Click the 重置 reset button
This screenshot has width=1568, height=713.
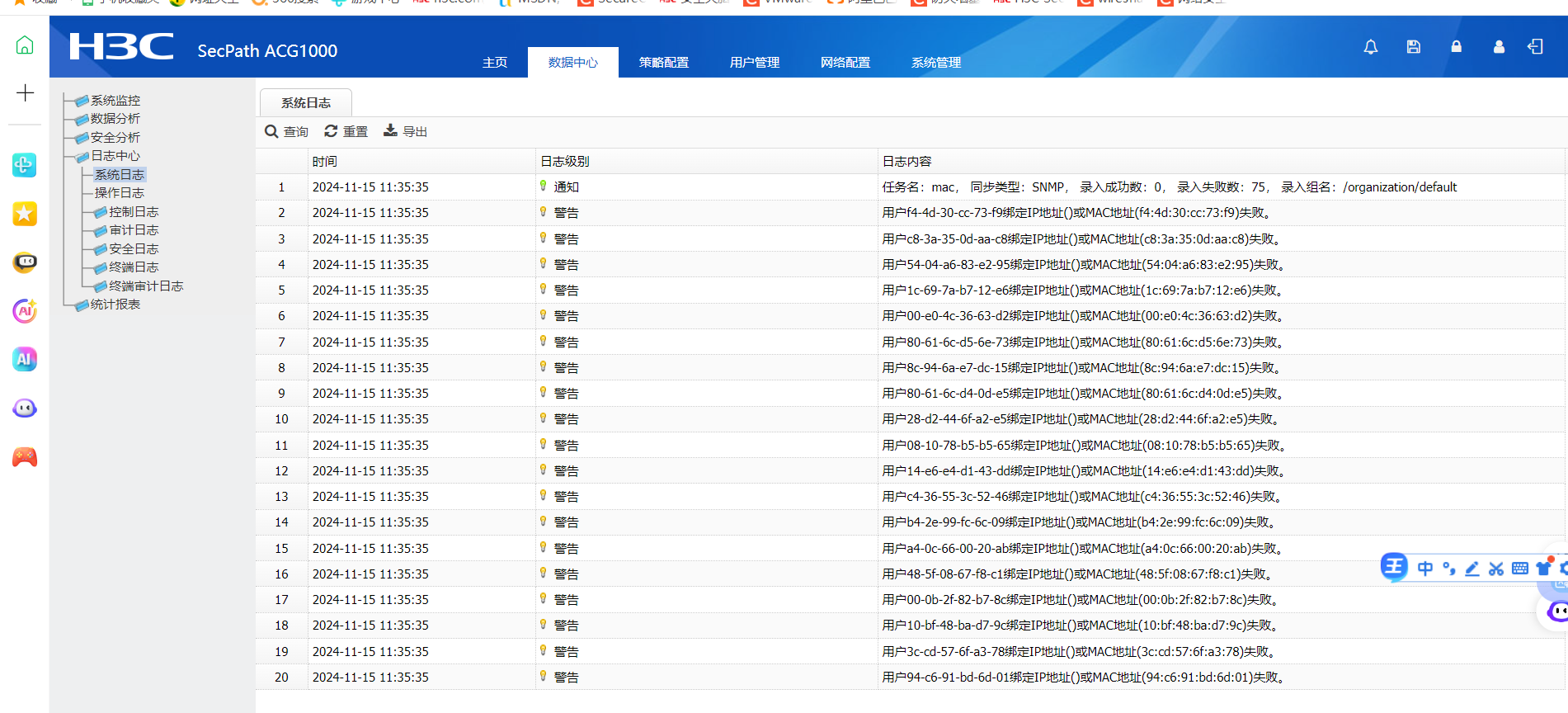click(x=346, y=131)
